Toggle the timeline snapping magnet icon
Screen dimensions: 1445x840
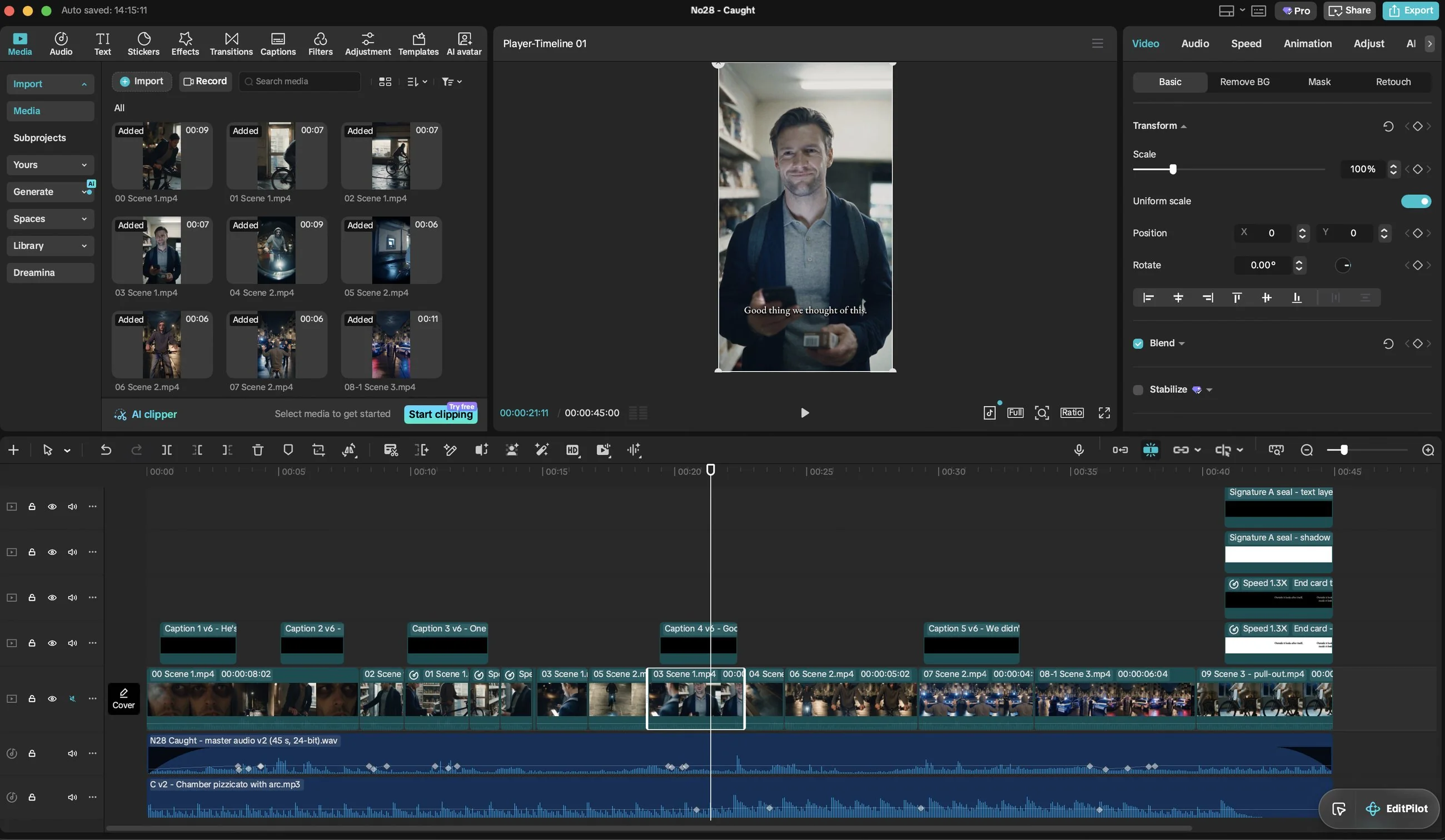coord(1150,450)
